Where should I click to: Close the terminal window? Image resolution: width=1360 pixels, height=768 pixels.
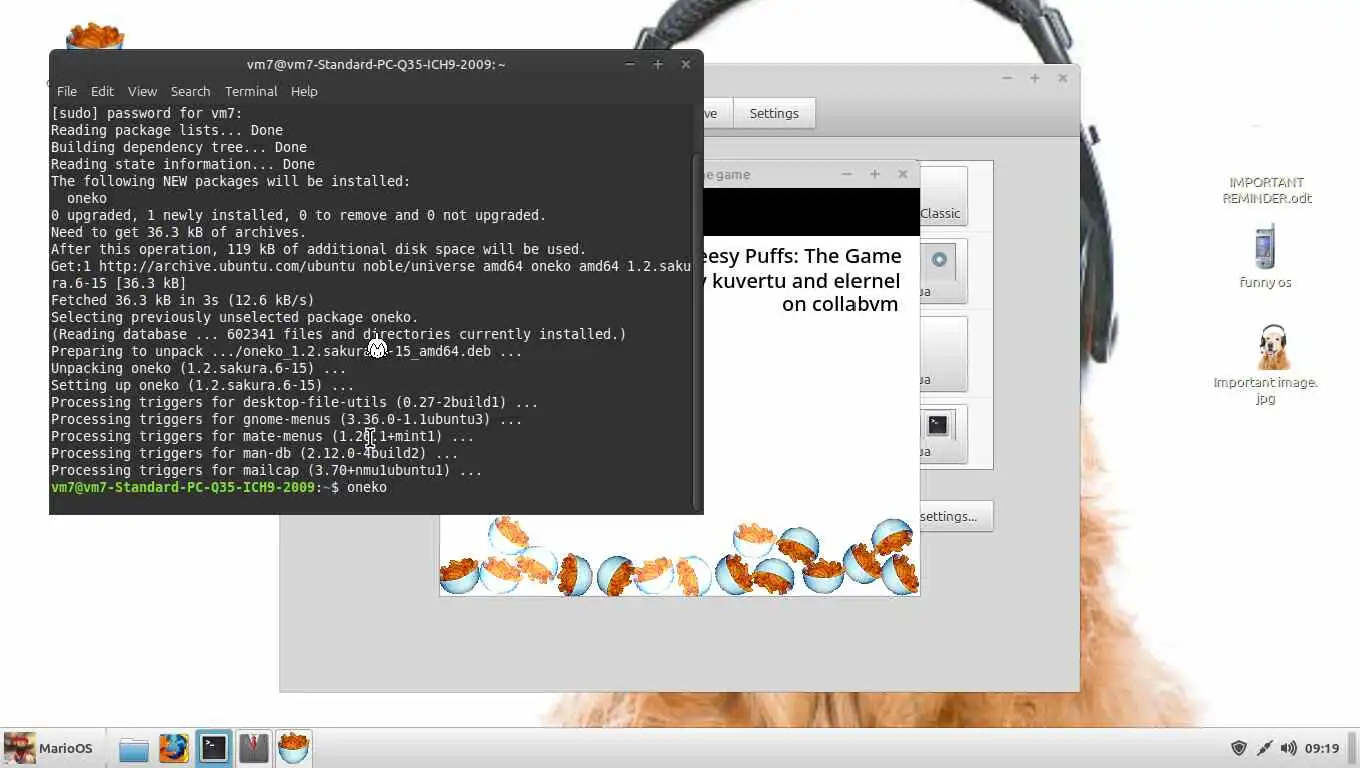[x=686, y=64]
